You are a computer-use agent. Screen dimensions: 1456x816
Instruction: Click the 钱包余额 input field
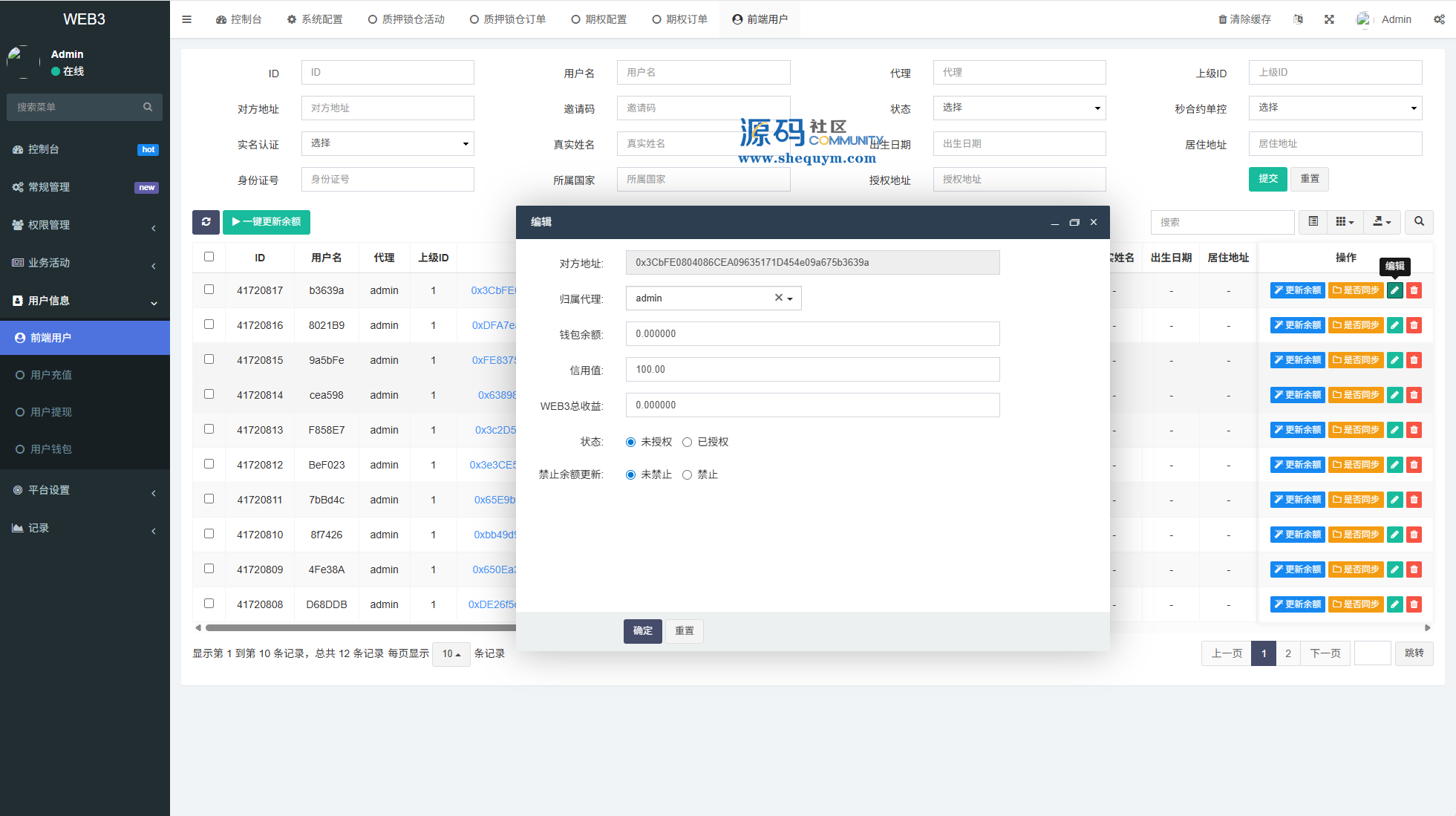[x=812, y=334]
